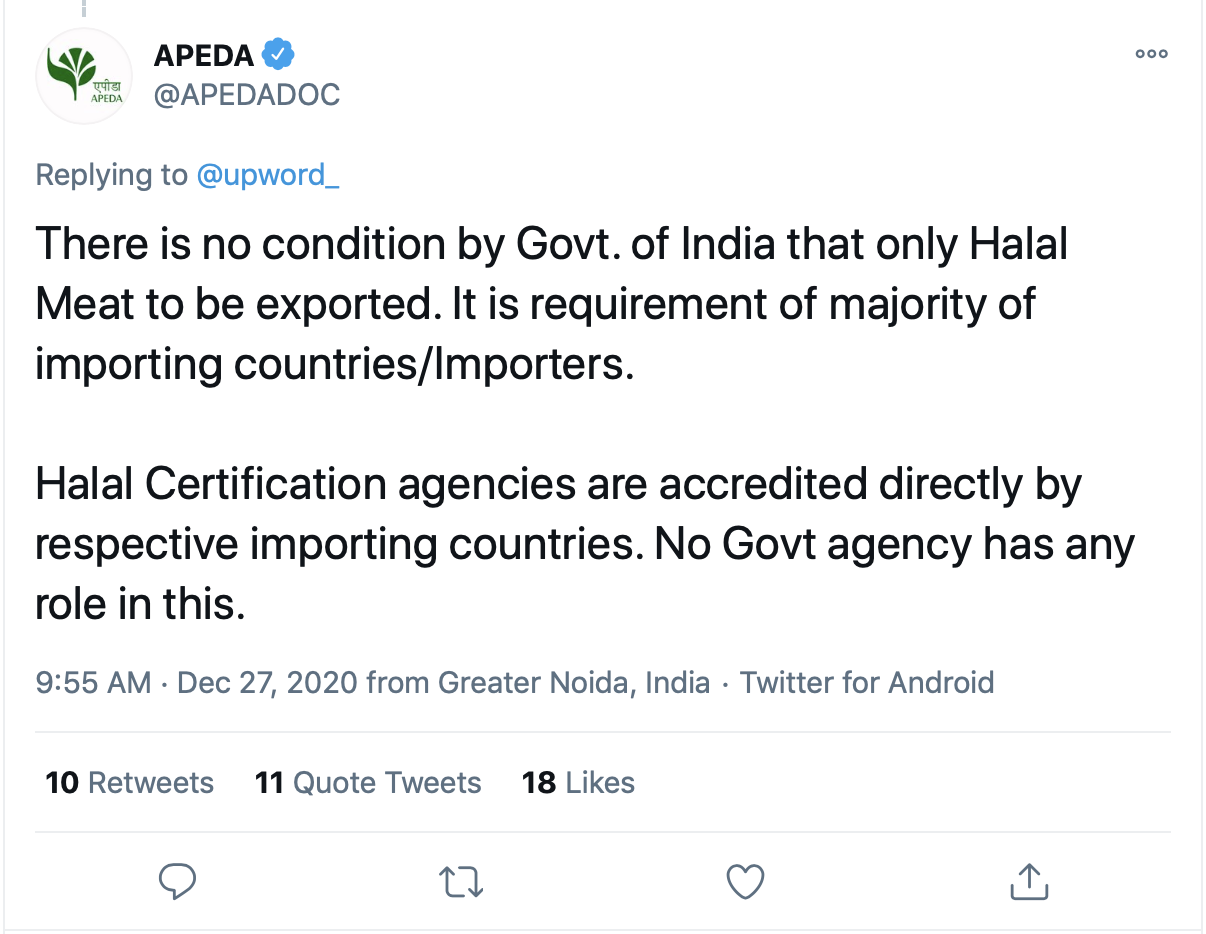Open the @APEDADOC handle link
Image resolution: width=1206 pixels, height=934 pixels.
pos(247,95)
